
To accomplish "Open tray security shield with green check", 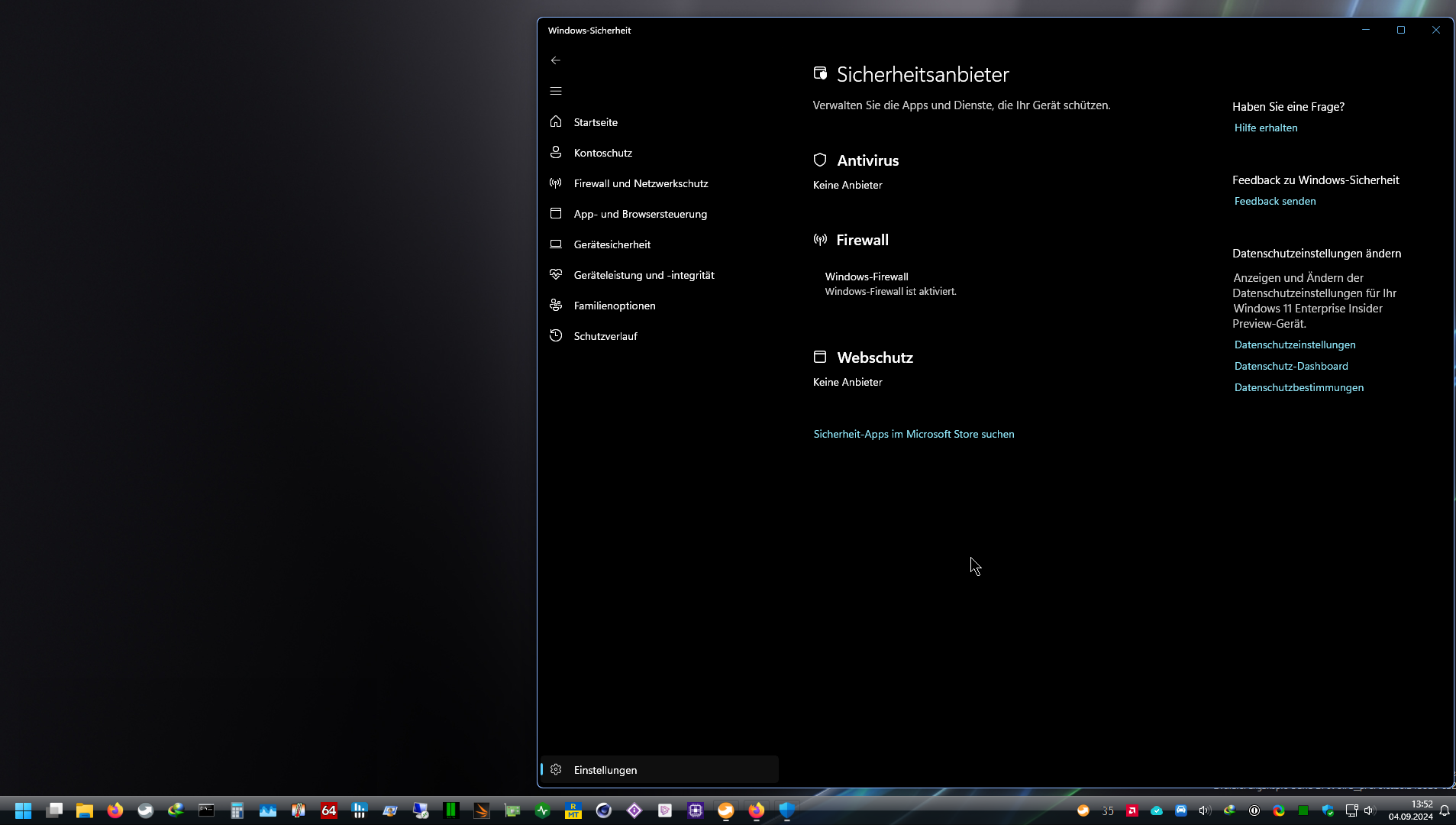I will pyautogui.click(x=1328, y=810).
